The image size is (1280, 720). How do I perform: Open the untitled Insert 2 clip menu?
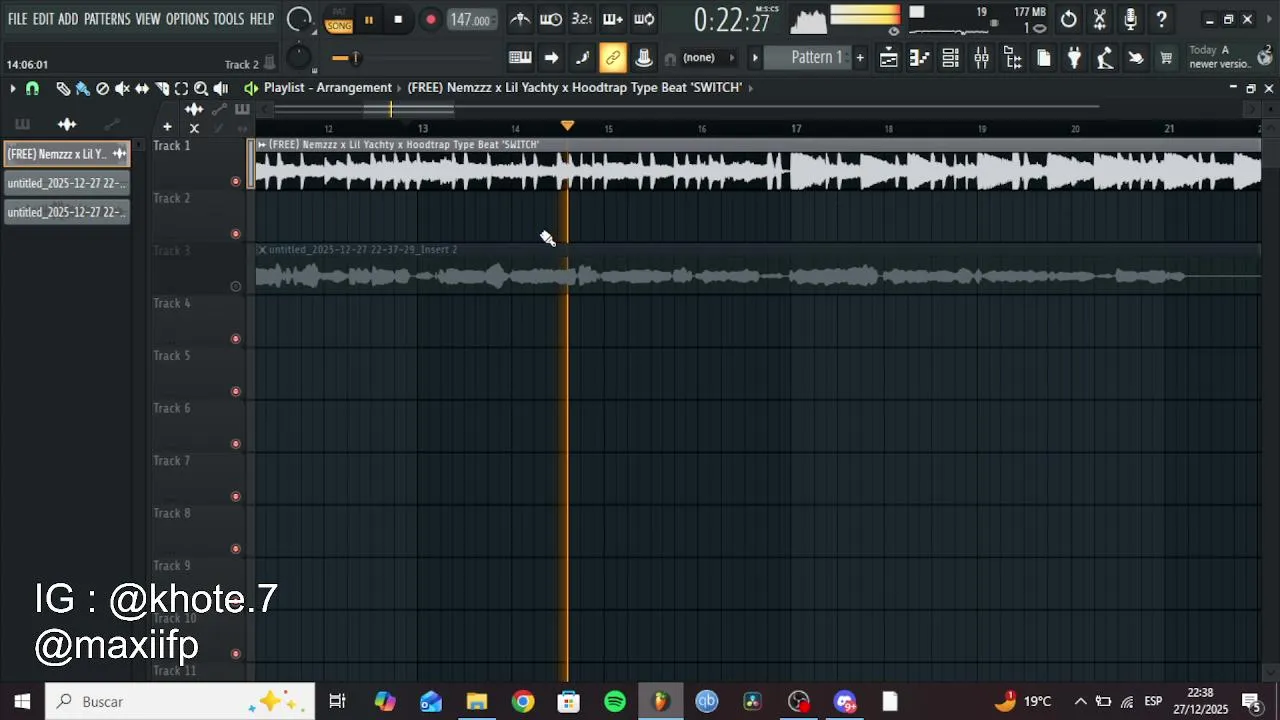262,250
